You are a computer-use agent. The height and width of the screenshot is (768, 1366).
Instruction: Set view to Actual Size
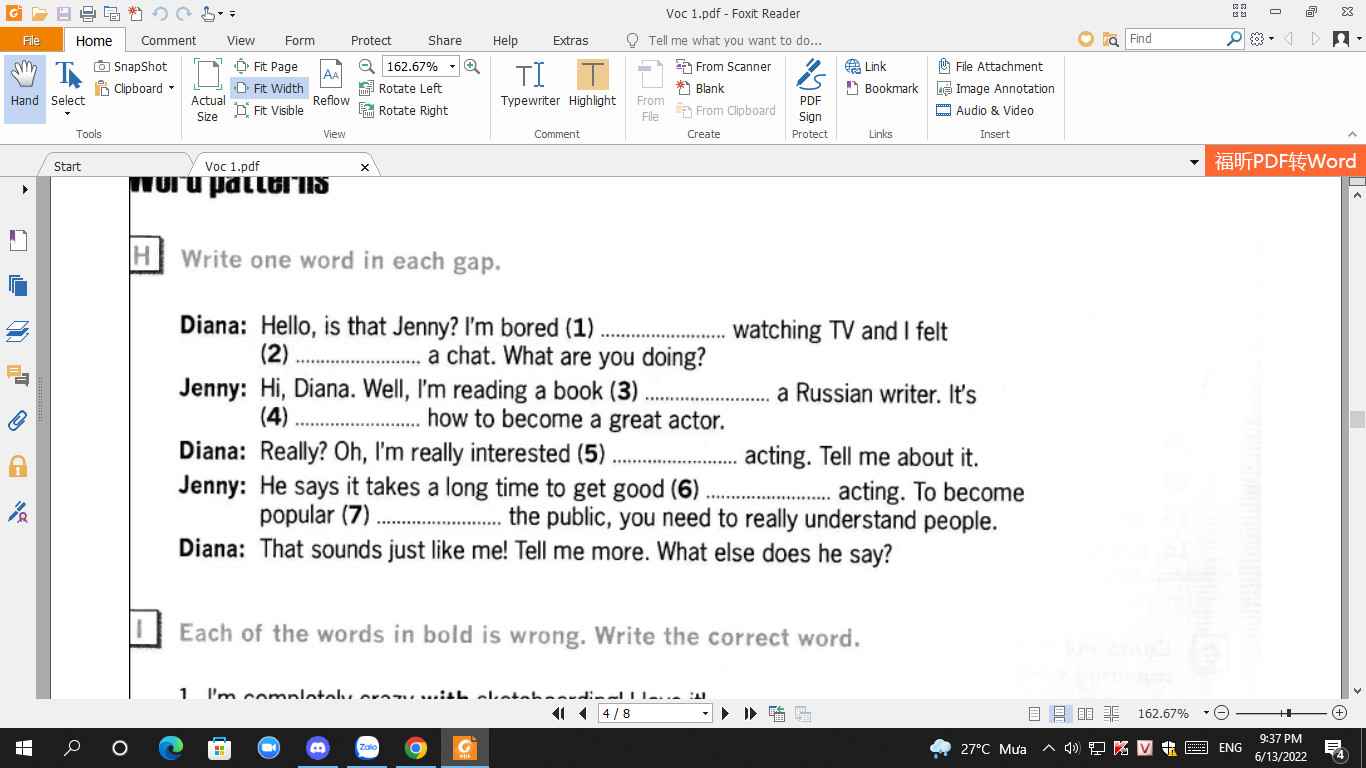[x=207, y=90]
